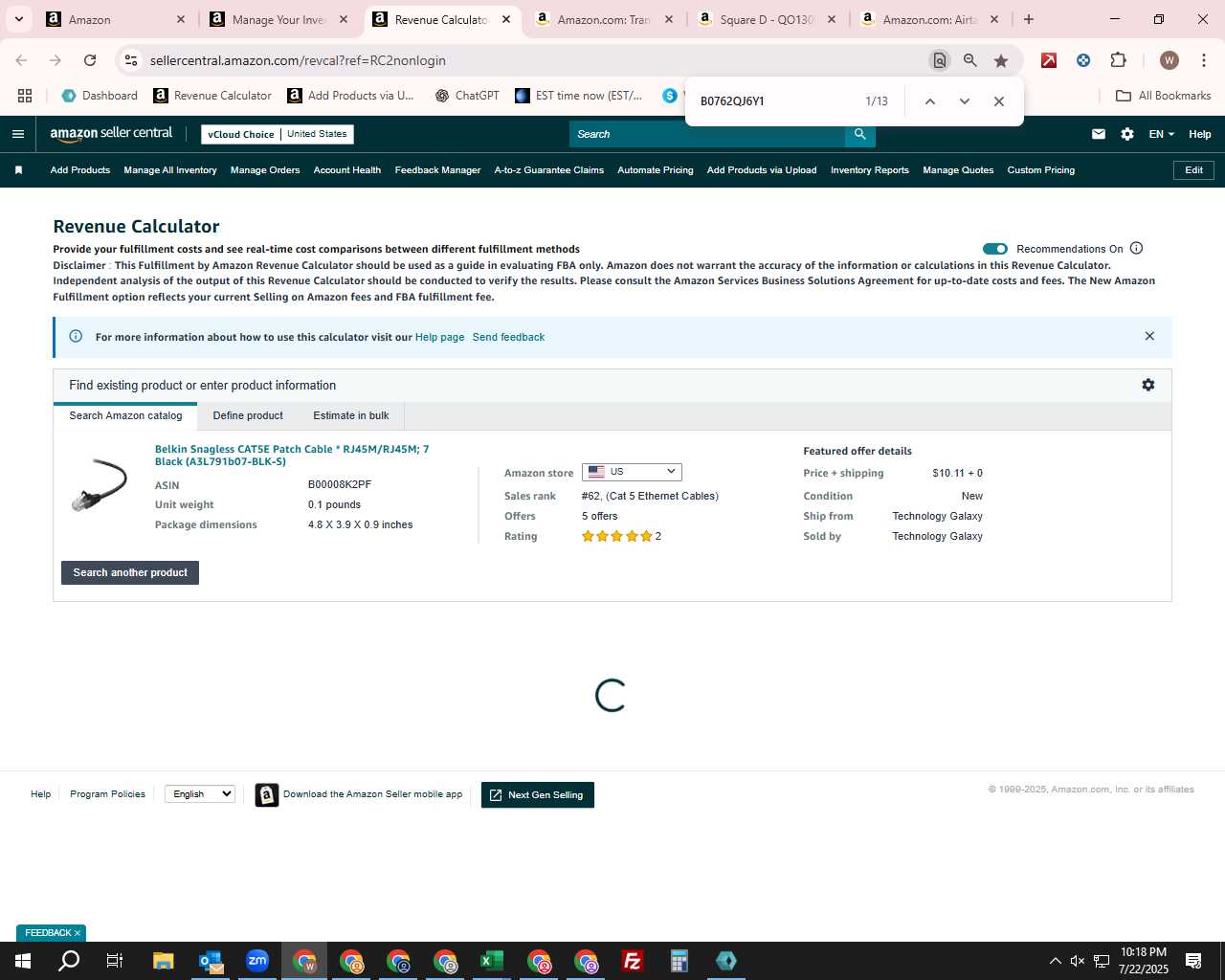Bookmark this page with the star icon
The image size is (1225, 980).
[1001, 60]
